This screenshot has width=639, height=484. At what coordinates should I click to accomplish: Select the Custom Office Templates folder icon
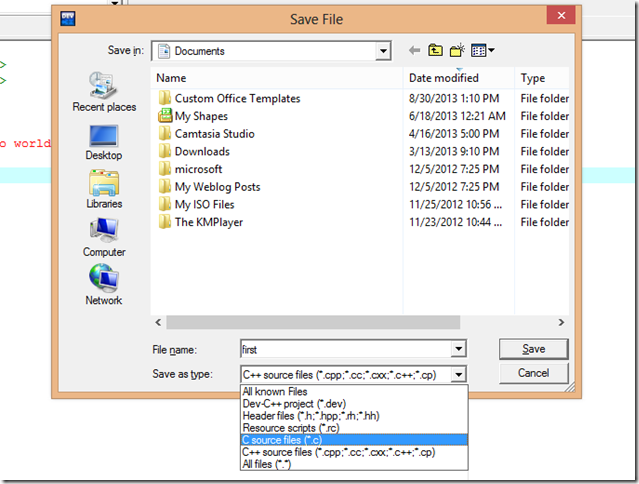coord(165,98)
